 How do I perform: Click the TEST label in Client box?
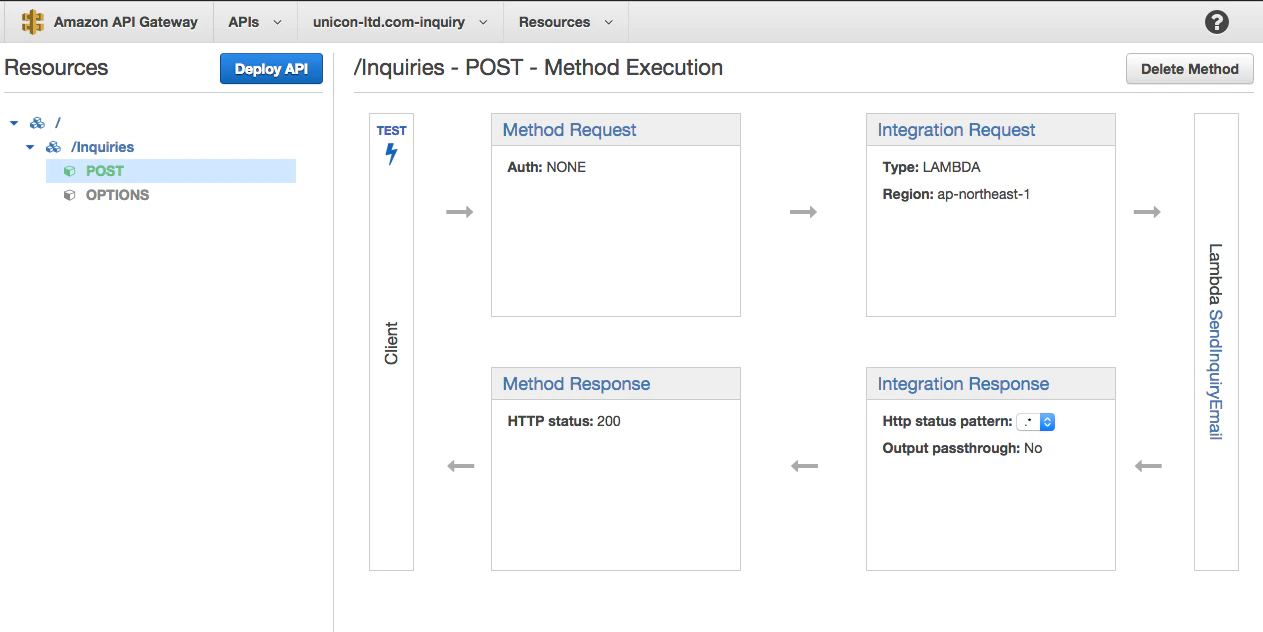point(391,131)
